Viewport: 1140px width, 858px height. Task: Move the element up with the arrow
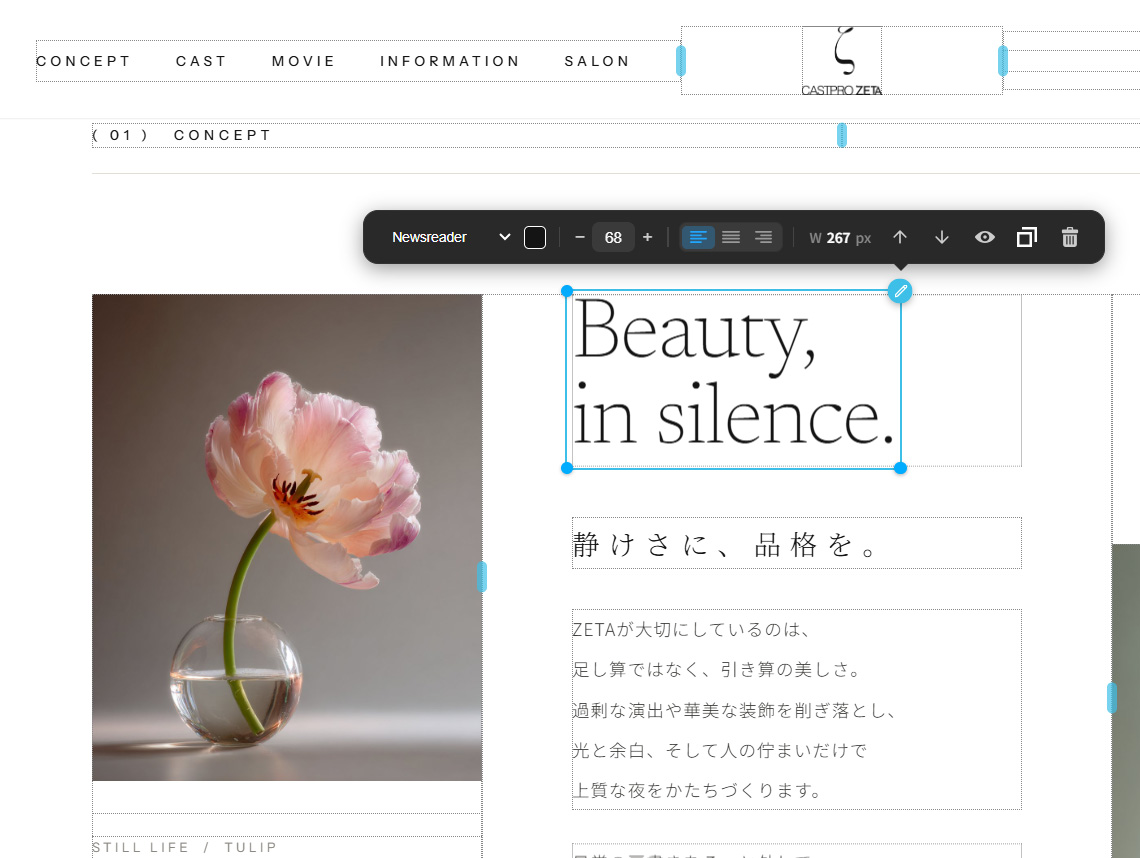(900, 237)
